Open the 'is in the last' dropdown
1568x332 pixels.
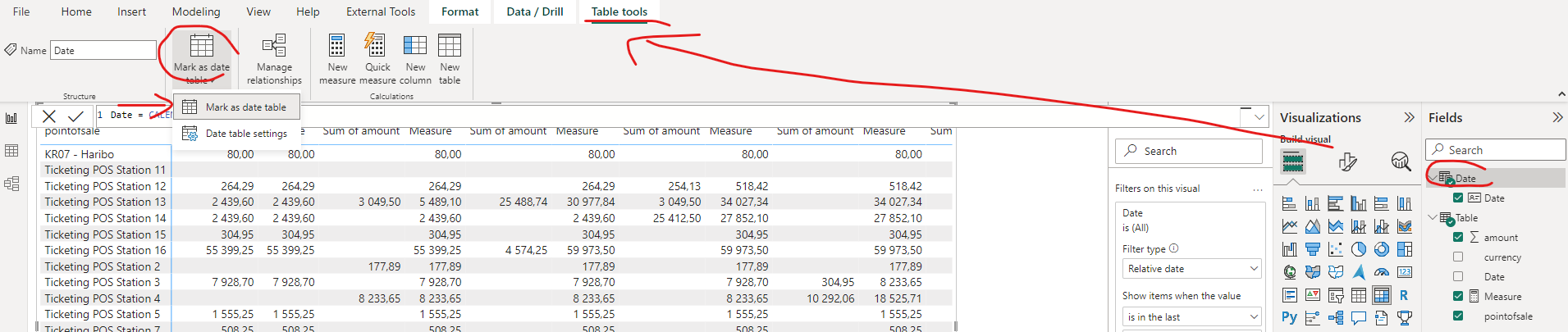(1192, 317)
